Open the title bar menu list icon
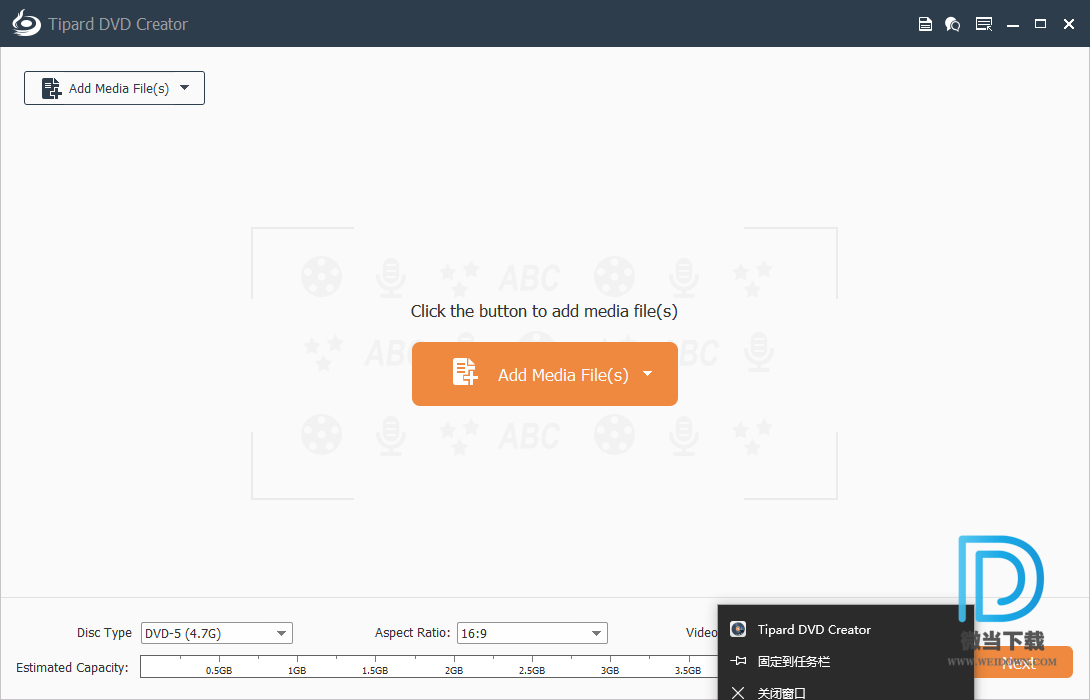Image resolution: width=1090 pixels, height=700 pixels. point(984,24)
